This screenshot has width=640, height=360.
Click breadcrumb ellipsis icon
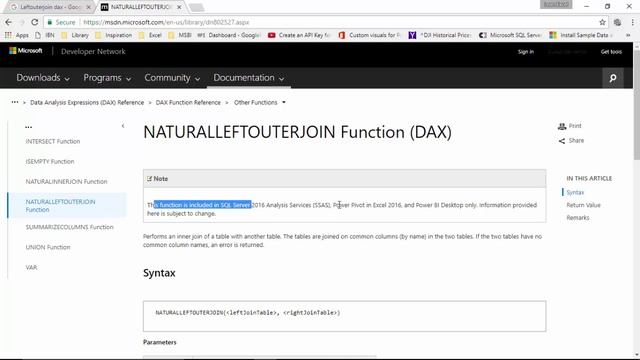tap(15, 102)
